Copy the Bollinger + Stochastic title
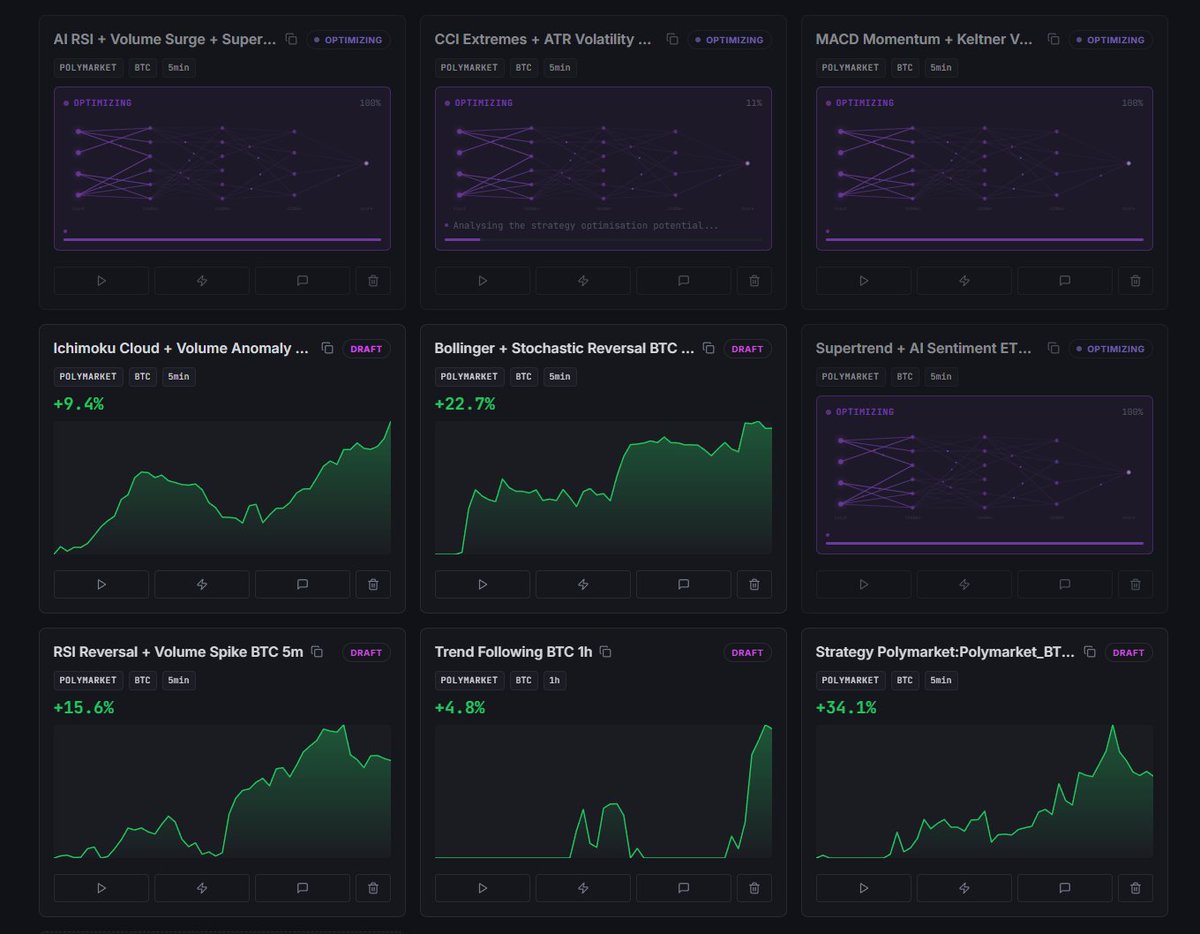The width and height of the screenshot is (1200, 934). coord(708,348)
